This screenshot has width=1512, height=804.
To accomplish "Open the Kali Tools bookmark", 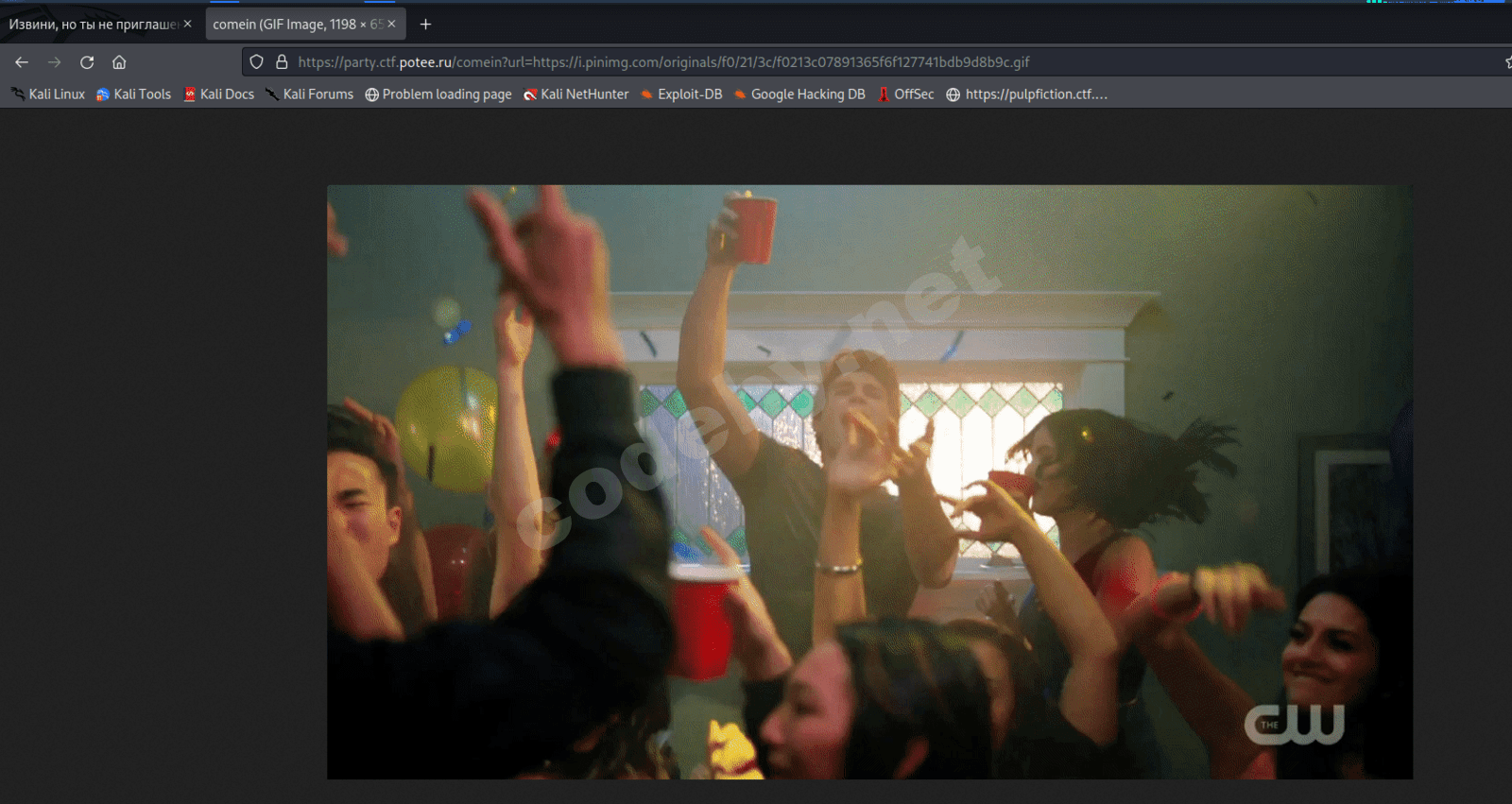I will pos(133,94).
